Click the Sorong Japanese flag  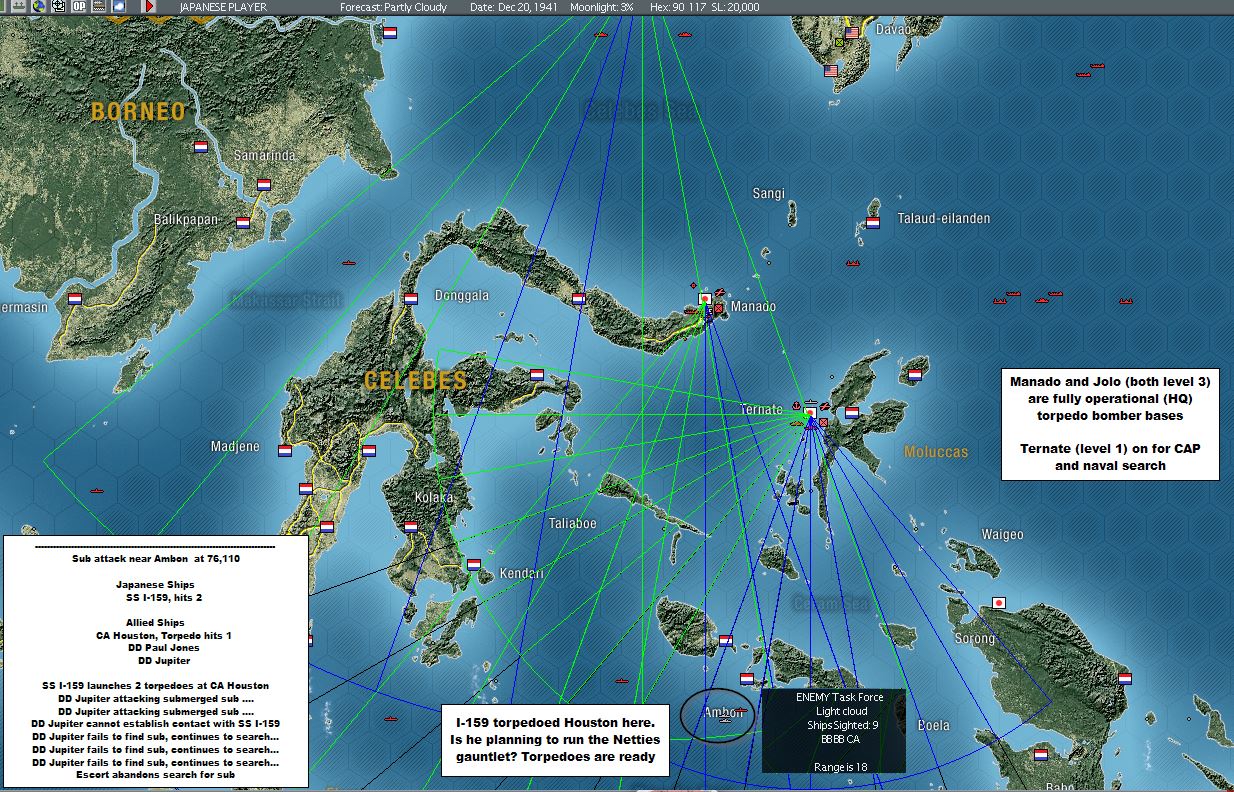click(x=997, y=603)
